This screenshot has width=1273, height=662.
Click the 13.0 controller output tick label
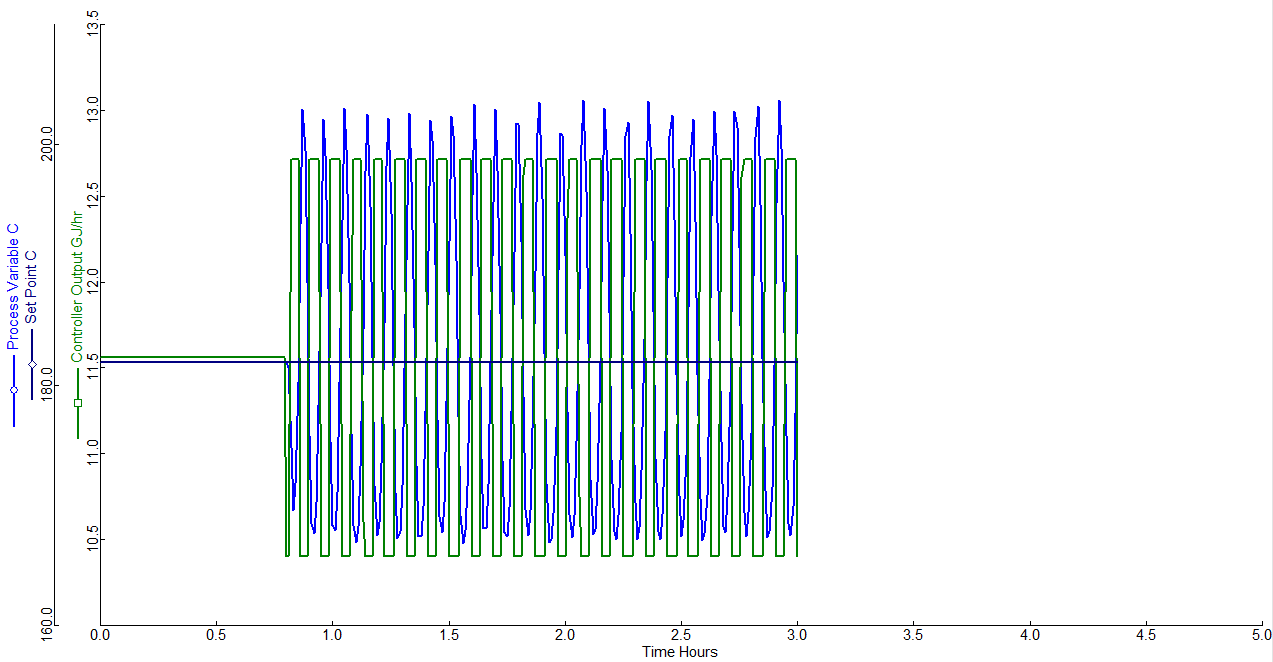coord(93,108)
